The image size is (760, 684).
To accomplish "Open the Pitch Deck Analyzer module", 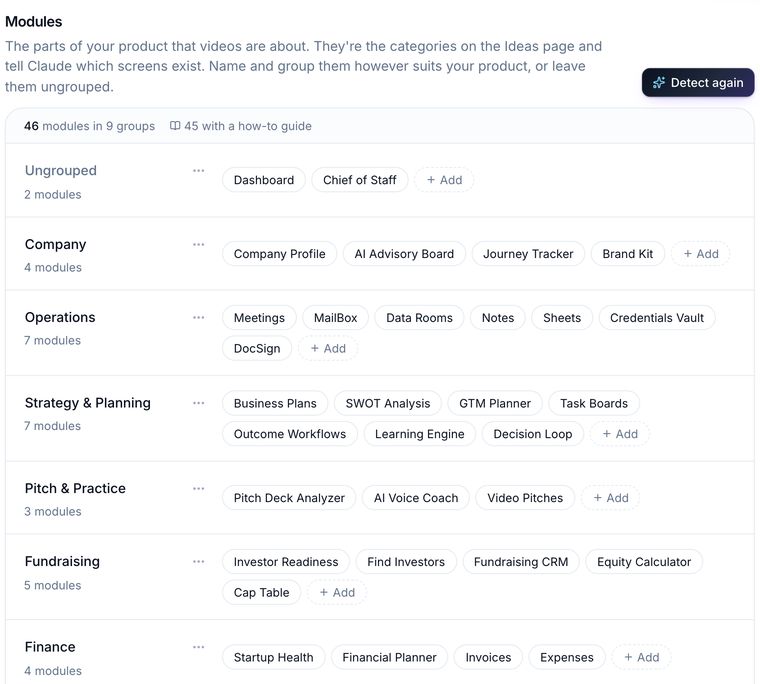I will (289, 498).
